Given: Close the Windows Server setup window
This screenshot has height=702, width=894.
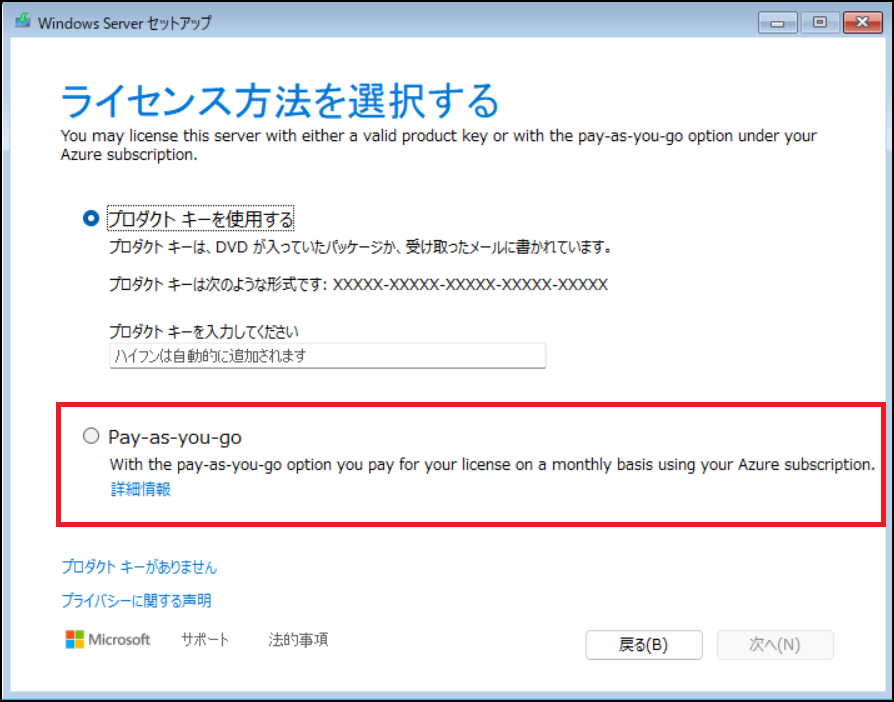Looking at the screenshot, I should 863,22.
